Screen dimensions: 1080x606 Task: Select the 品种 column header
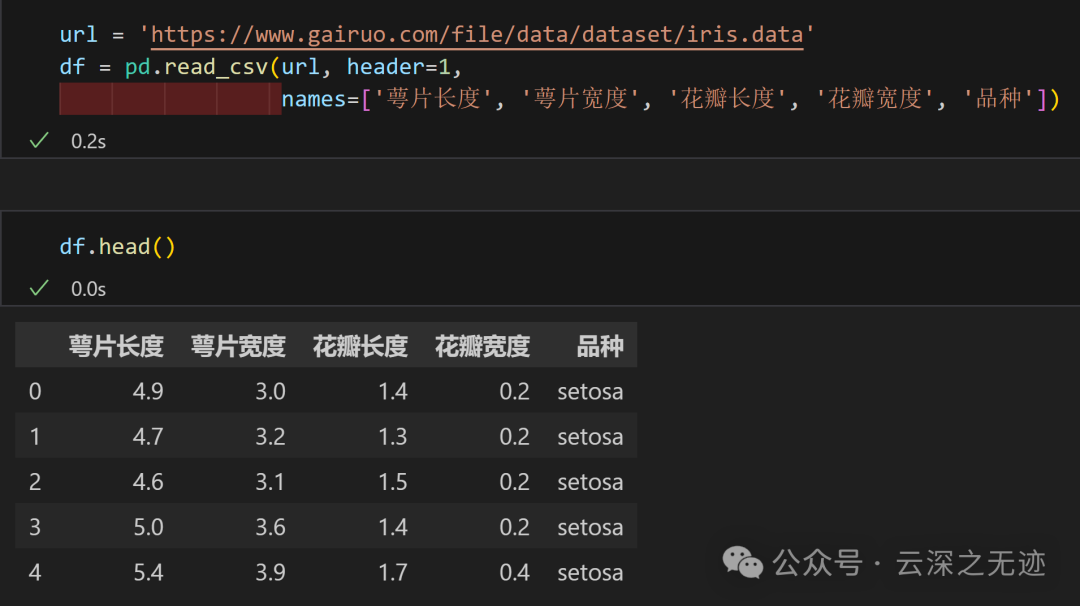point(600,347)
